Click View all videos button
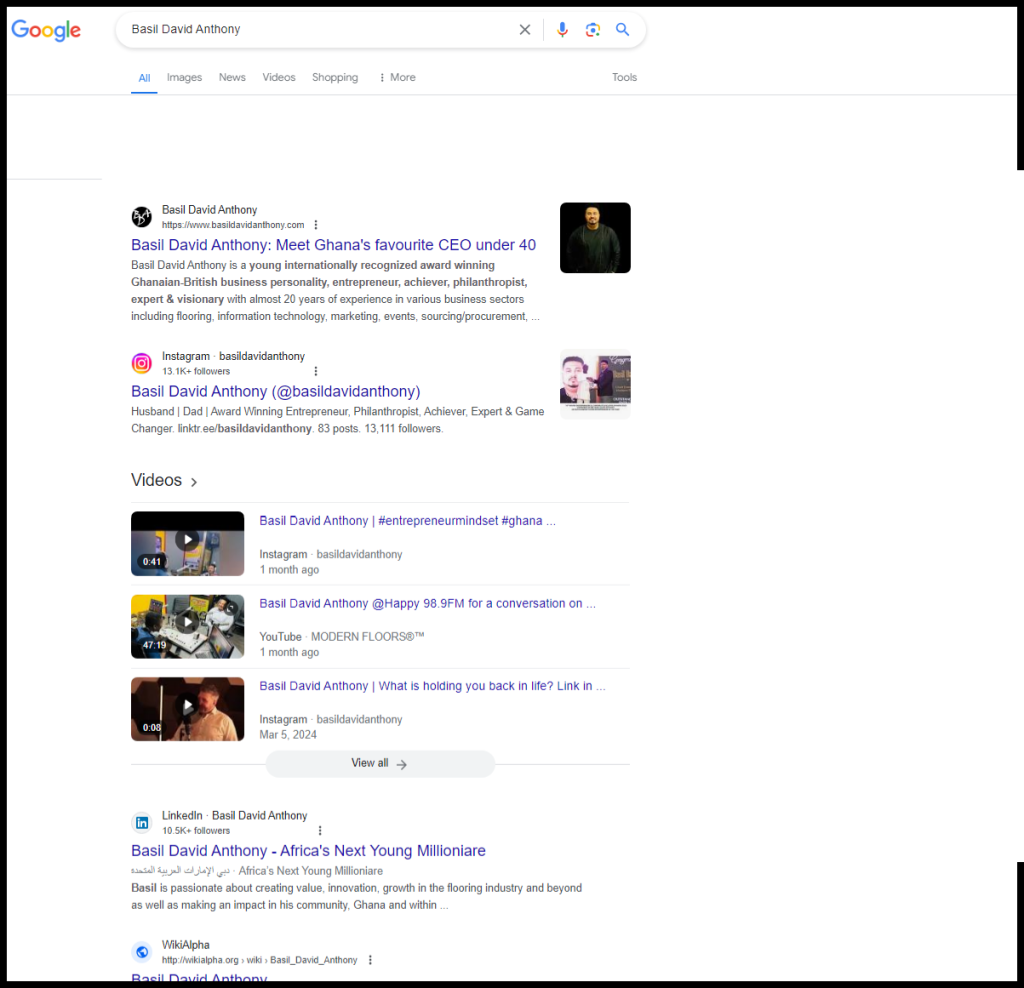This screenshot has width=1024, height=988. (x=380, y=763)
